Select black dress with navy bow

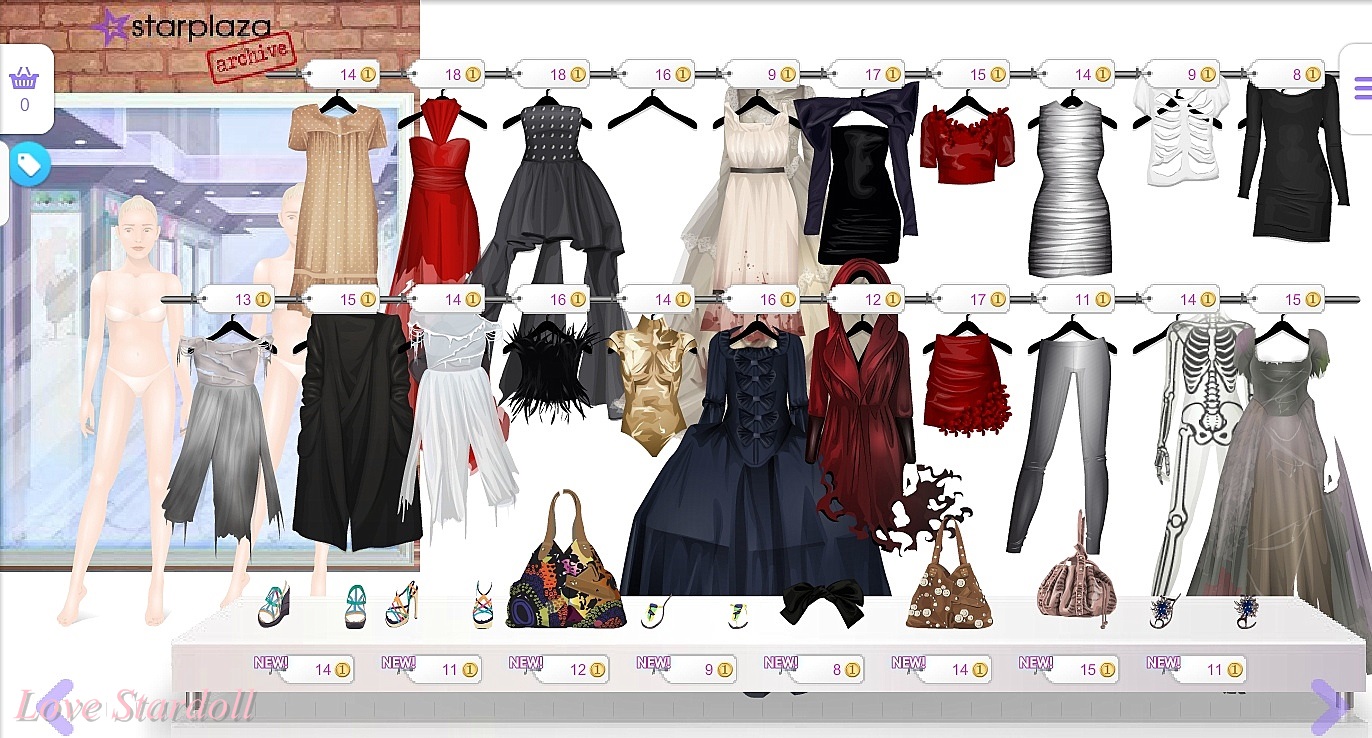click(860, 175)
